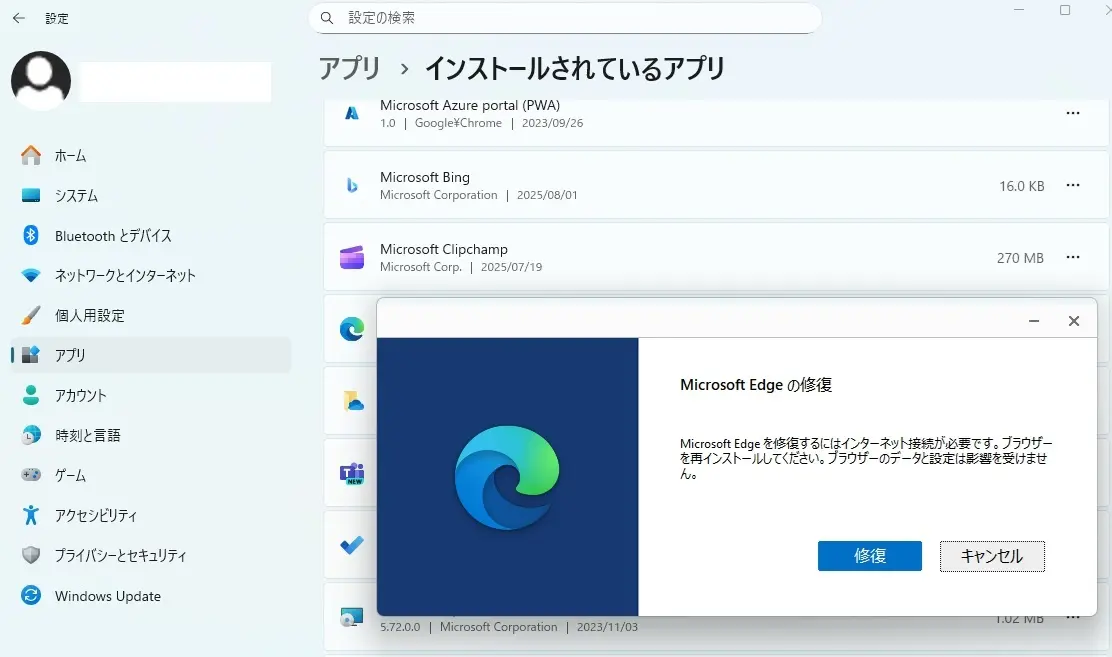Click the 270 MB size value

(1020, 258)
